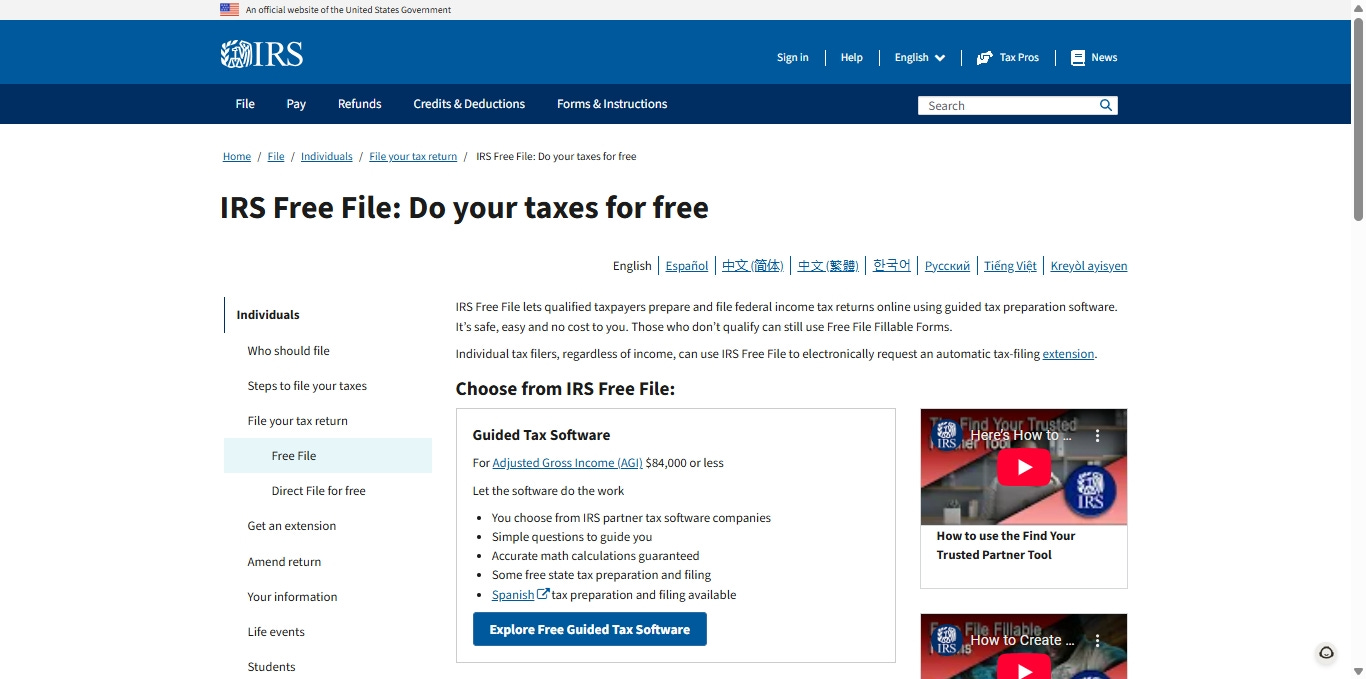This screenshot has width=1366, height=679.
Task: Open File your tax return sidebar item
Action: [x=298, y=421]
